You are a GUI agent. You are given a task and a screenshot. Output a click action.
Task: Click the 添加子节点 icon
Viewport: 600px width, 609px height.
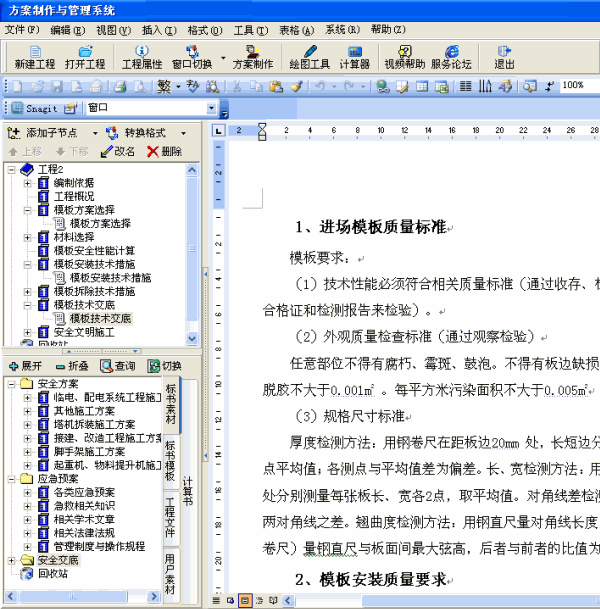pyautogui.click(x=13, y=133)
